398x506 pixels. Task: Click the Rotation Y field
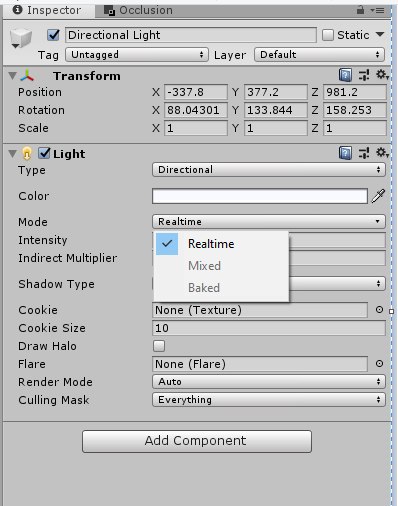tap(275, 110)
